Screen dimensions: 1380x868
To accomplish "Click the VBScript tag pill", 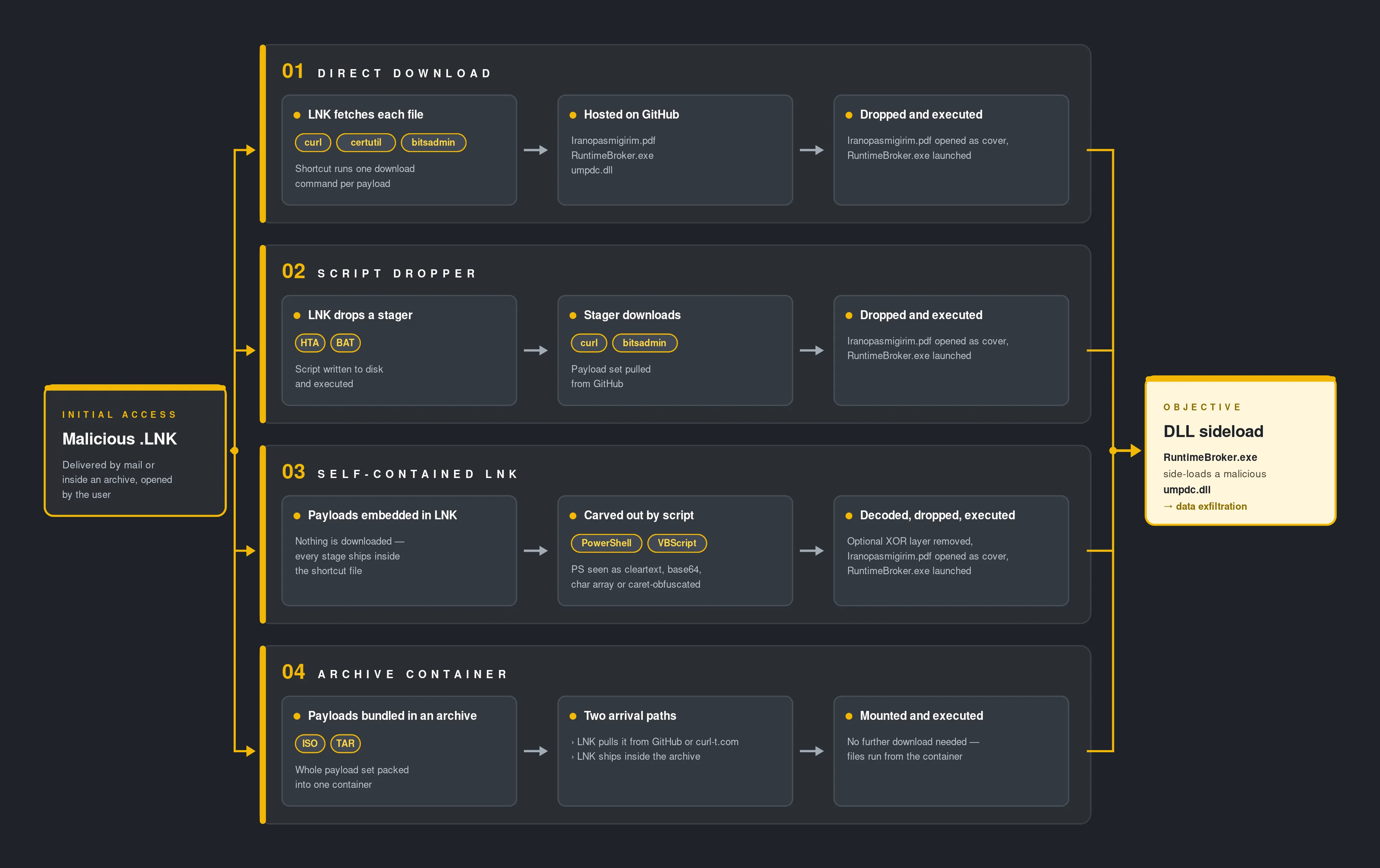I will click(677, 543).
